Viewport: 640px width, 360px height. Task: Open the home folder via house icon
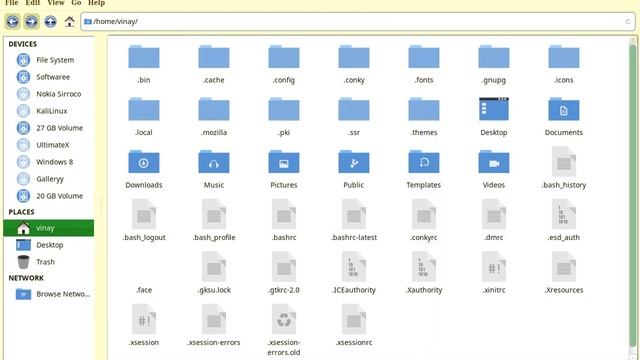(70, 21)
